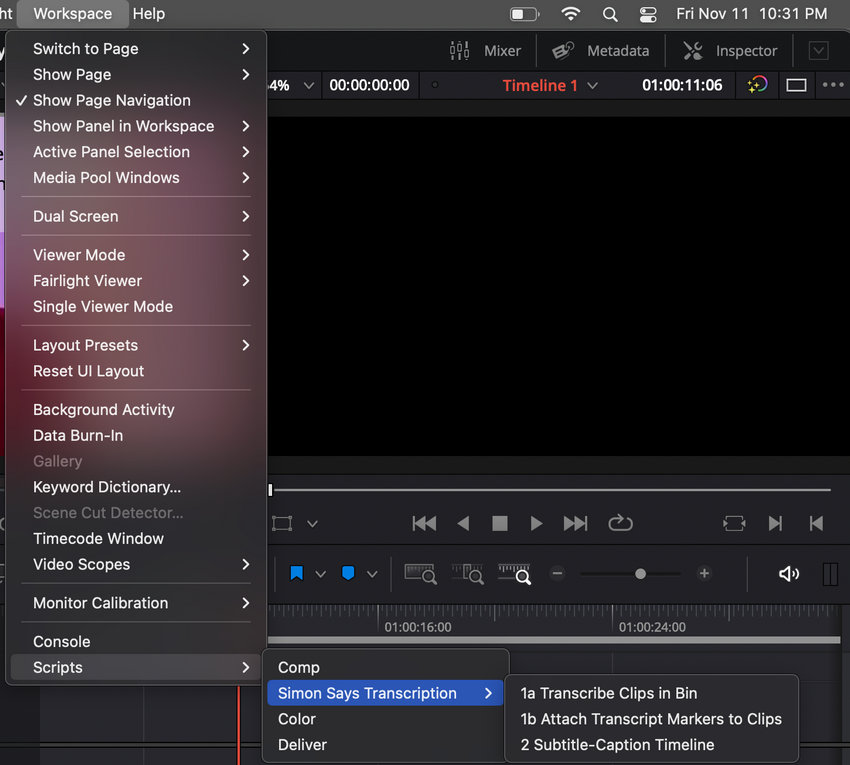Jump to last frame in transport
Image resolution: width=850 pixels, height=765 pixels.
pos(575,523)
